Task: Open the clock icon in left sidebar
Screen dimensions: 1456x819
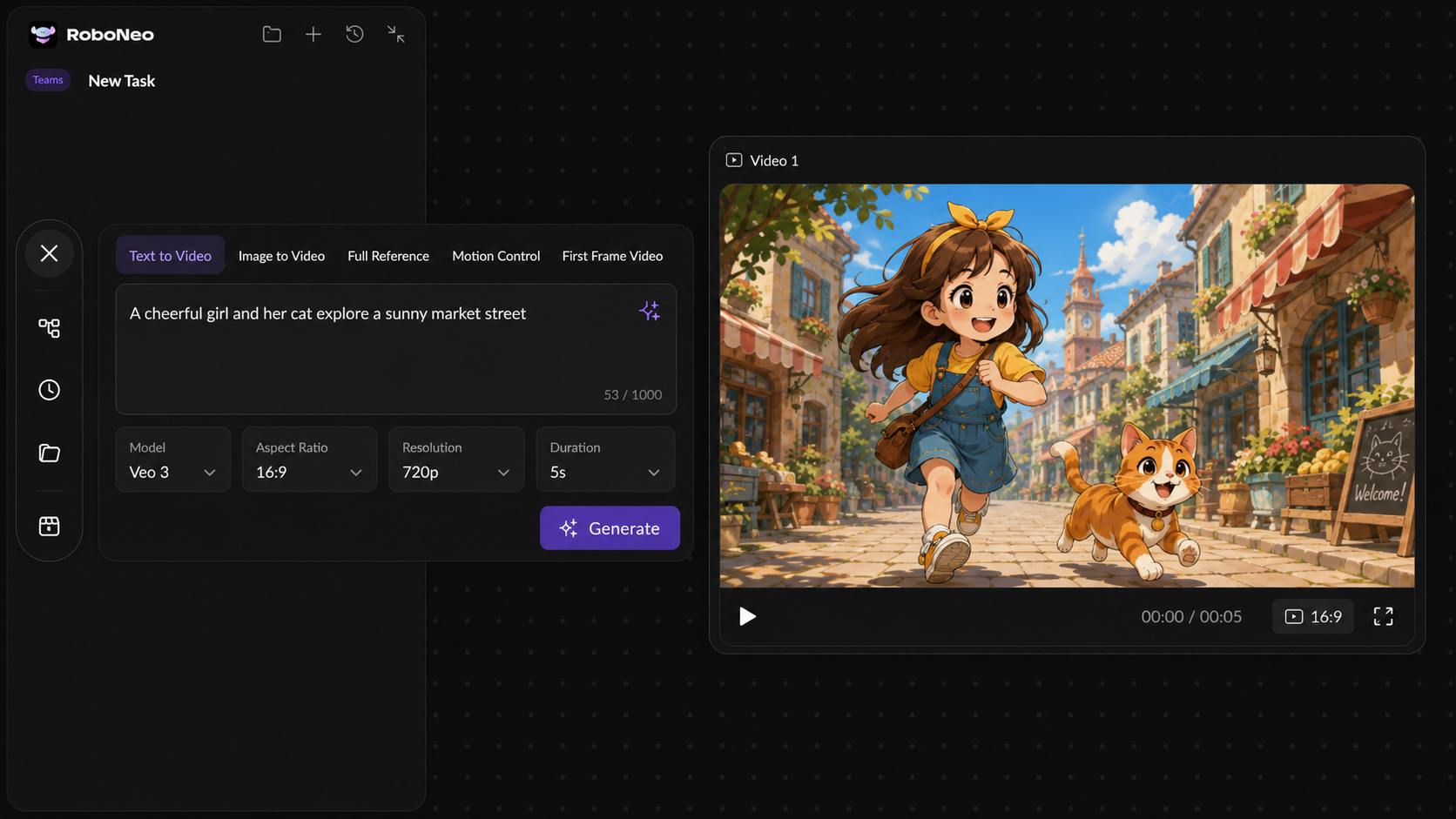Action: (x=50, y=390)
